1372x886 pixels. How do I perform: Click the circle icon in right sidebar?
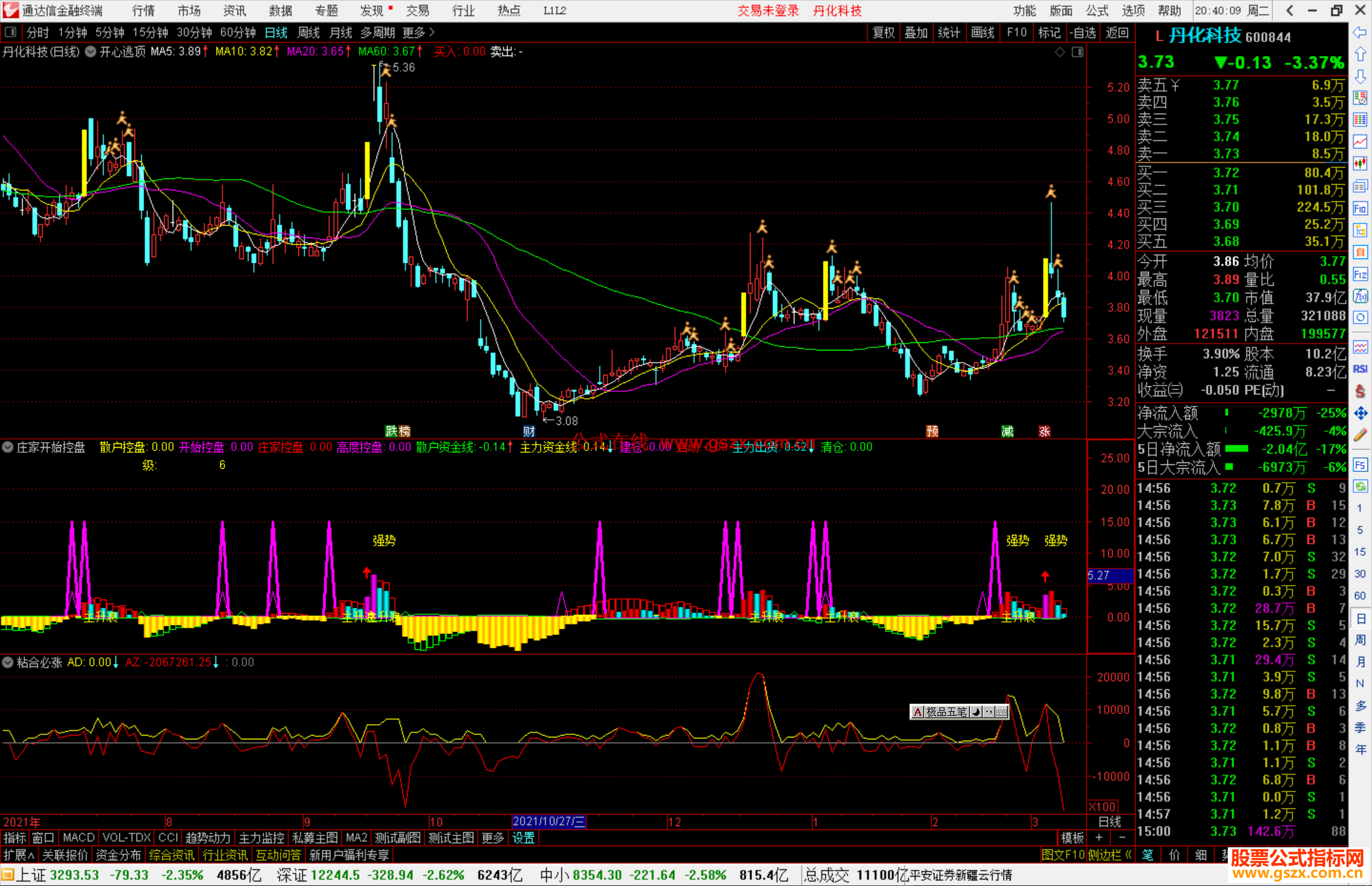tap(1360, 318)
